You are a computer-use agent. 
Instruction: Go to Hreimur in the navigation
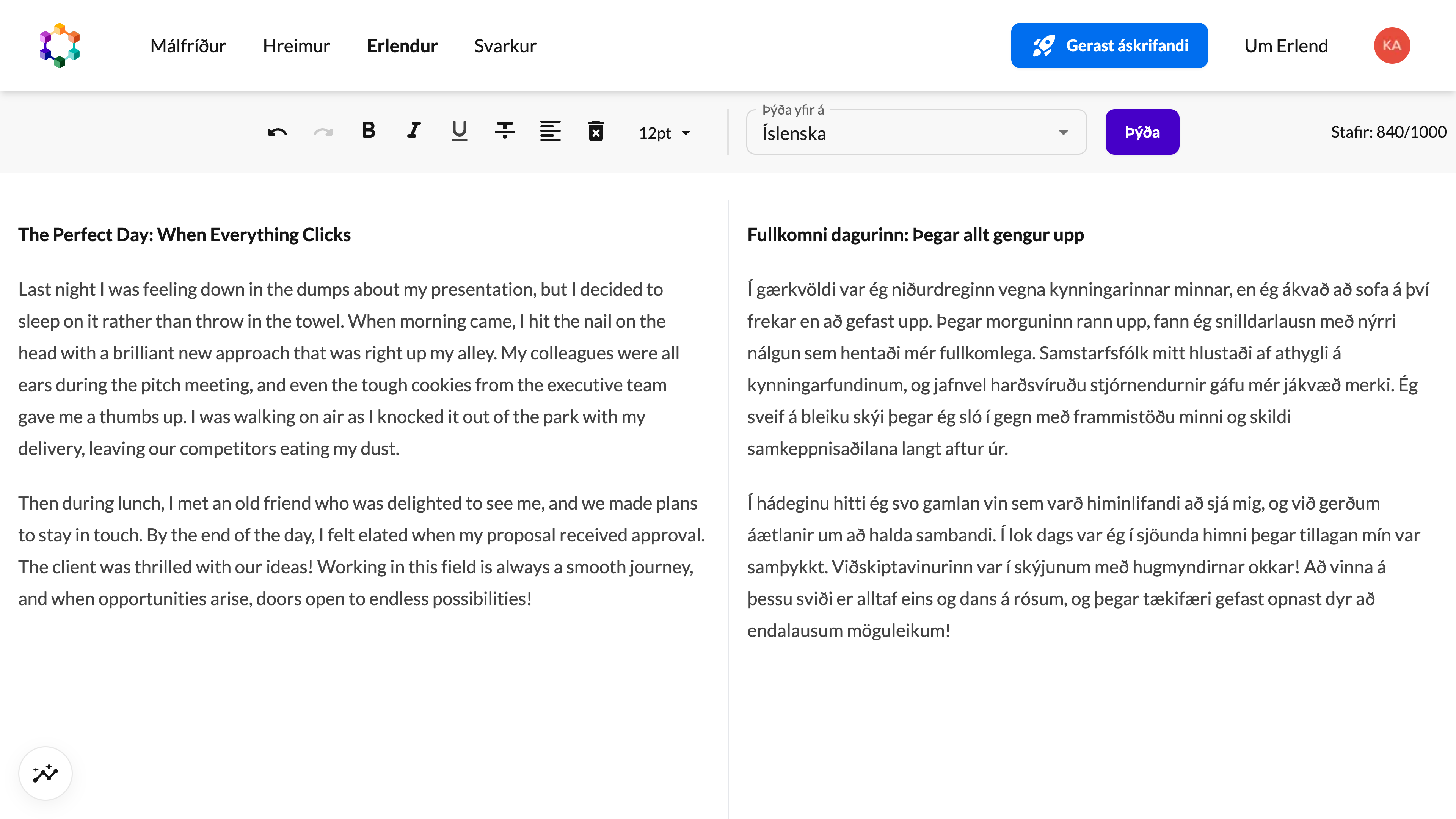(x=296, y=46)
